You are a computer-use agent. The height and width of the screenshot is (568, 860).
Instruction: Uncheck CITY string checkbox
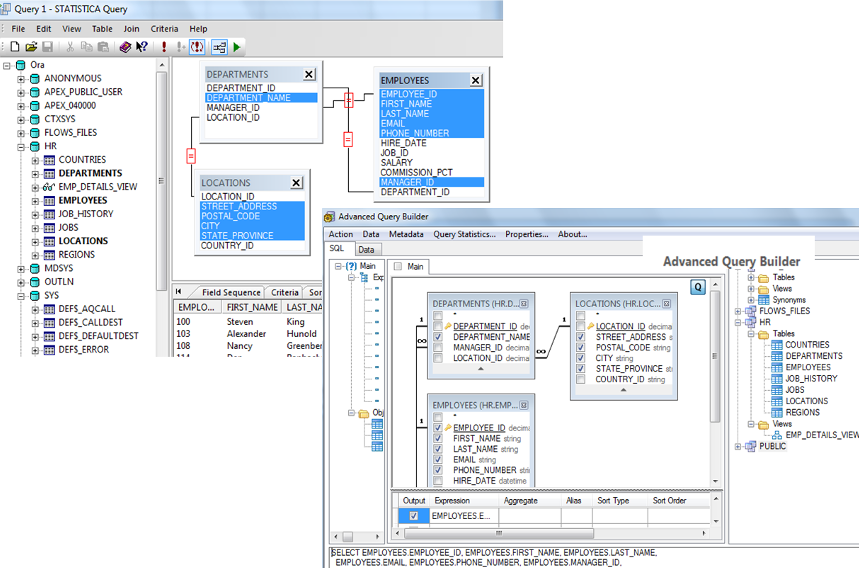[580, 358]
